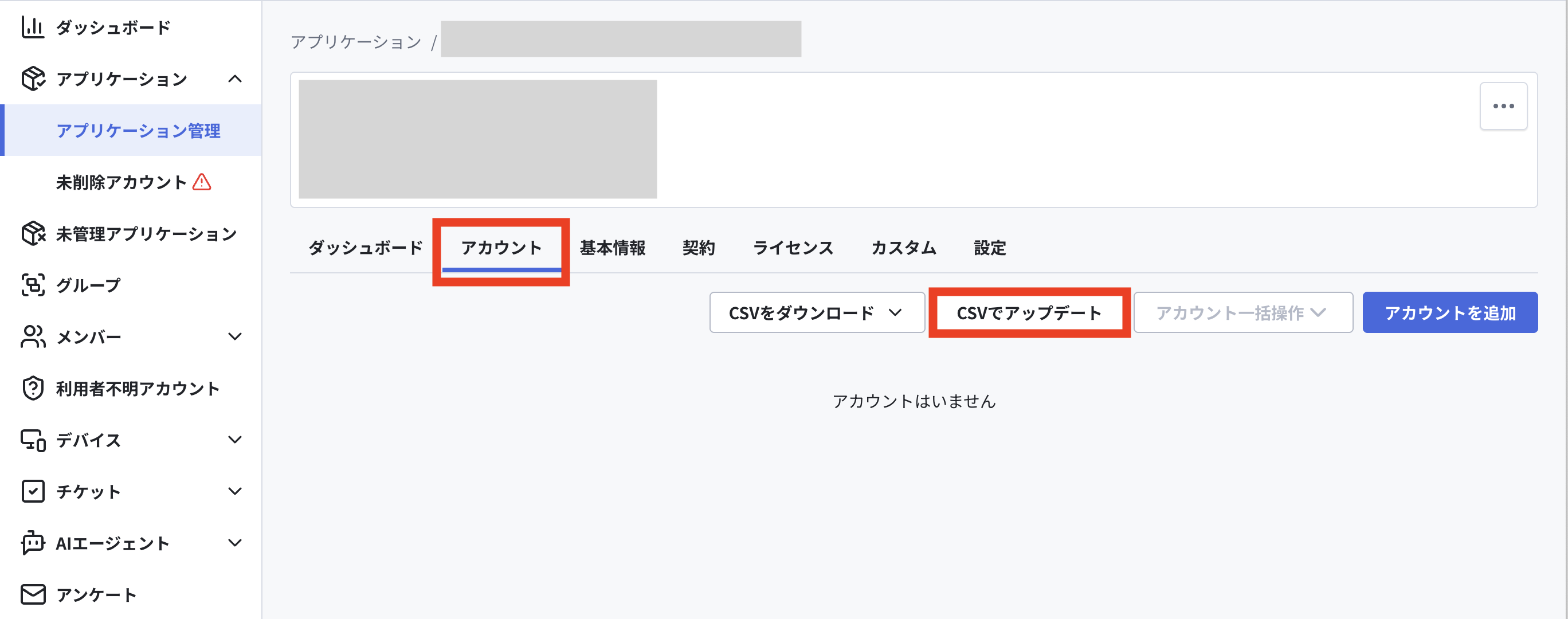Image resolution: width=1568 pixels, height=619 pixels.
Task: Collapse the アプリケーション sidebar section
Action: [x=234, y=79]
